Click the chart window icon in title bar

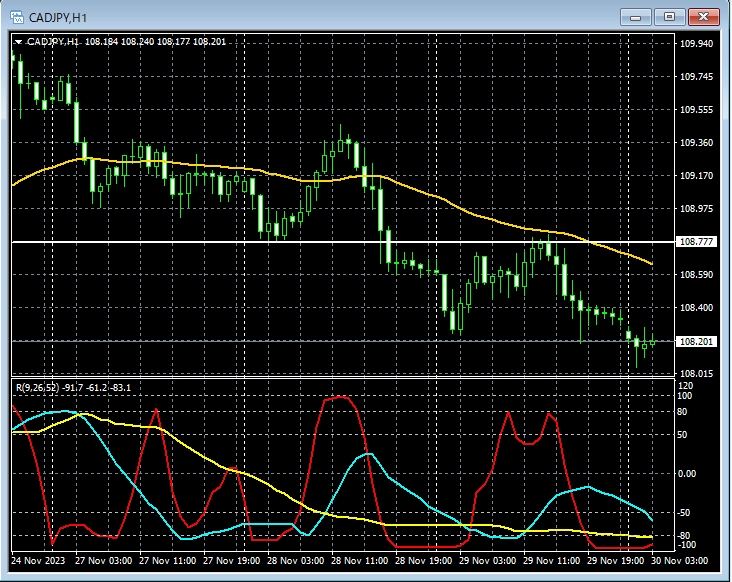point(17,17)
